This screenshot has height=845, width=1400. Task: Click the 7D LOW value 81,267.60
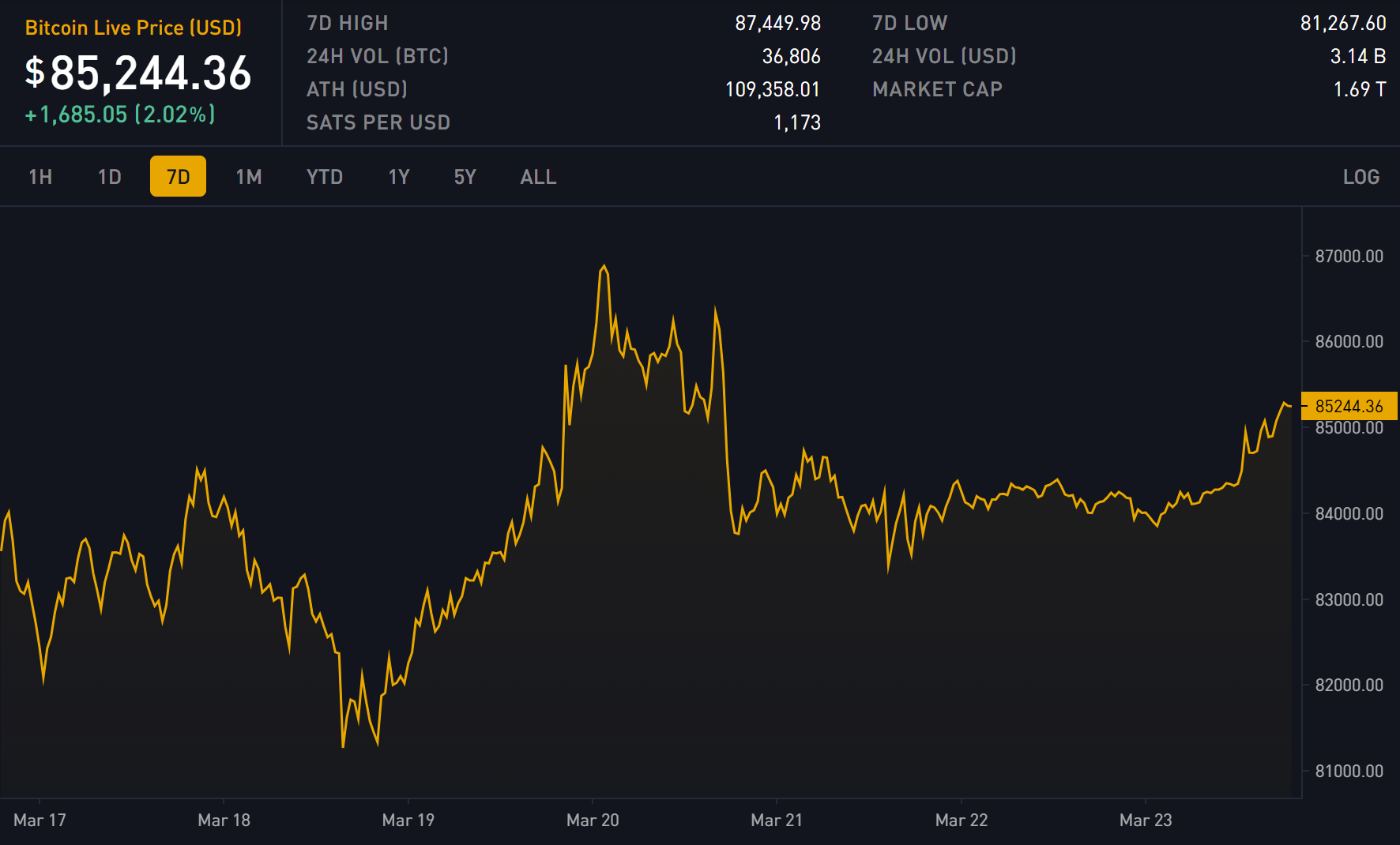pos(1342,23)
